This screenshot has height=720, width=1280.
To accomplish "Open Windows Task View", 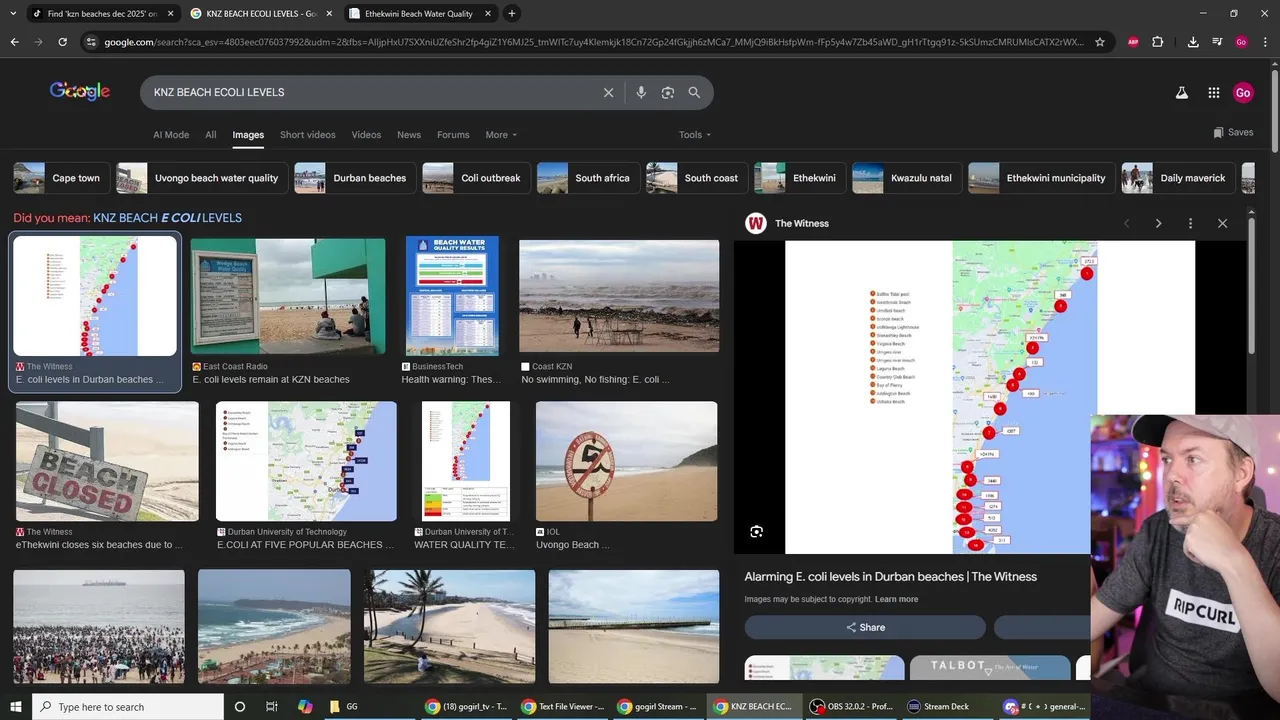I will point(271,706).
